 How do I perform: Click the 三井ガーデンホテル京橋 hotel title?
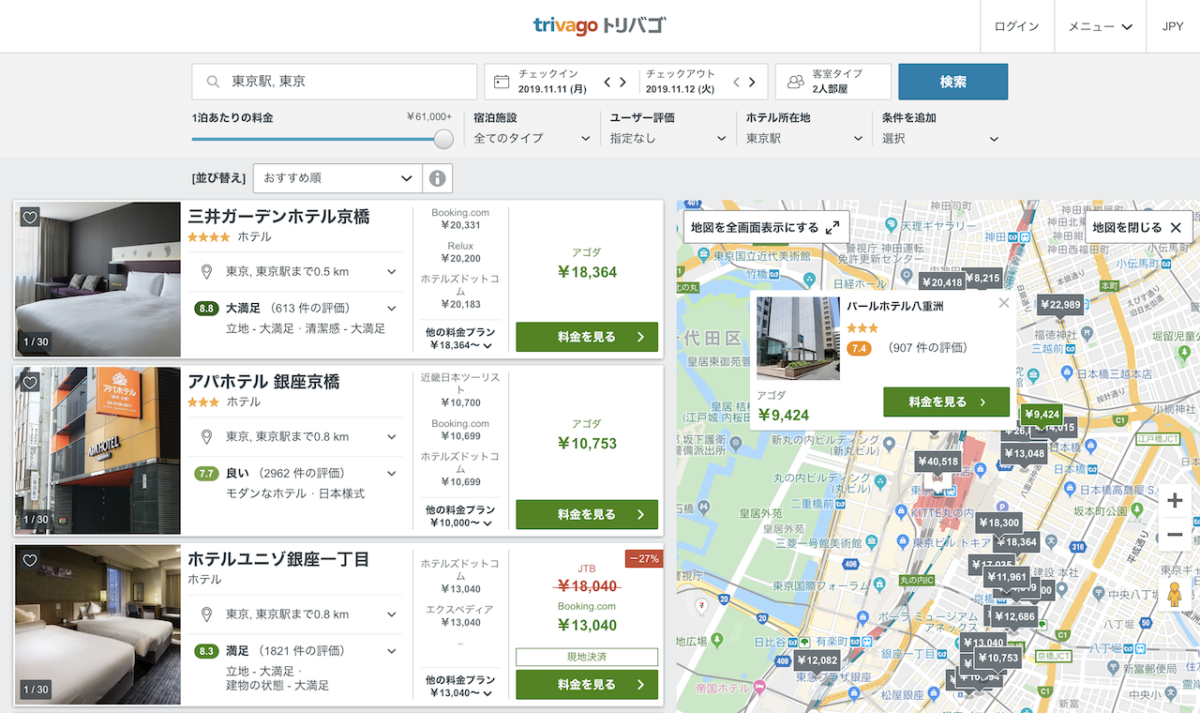point(279,216)
